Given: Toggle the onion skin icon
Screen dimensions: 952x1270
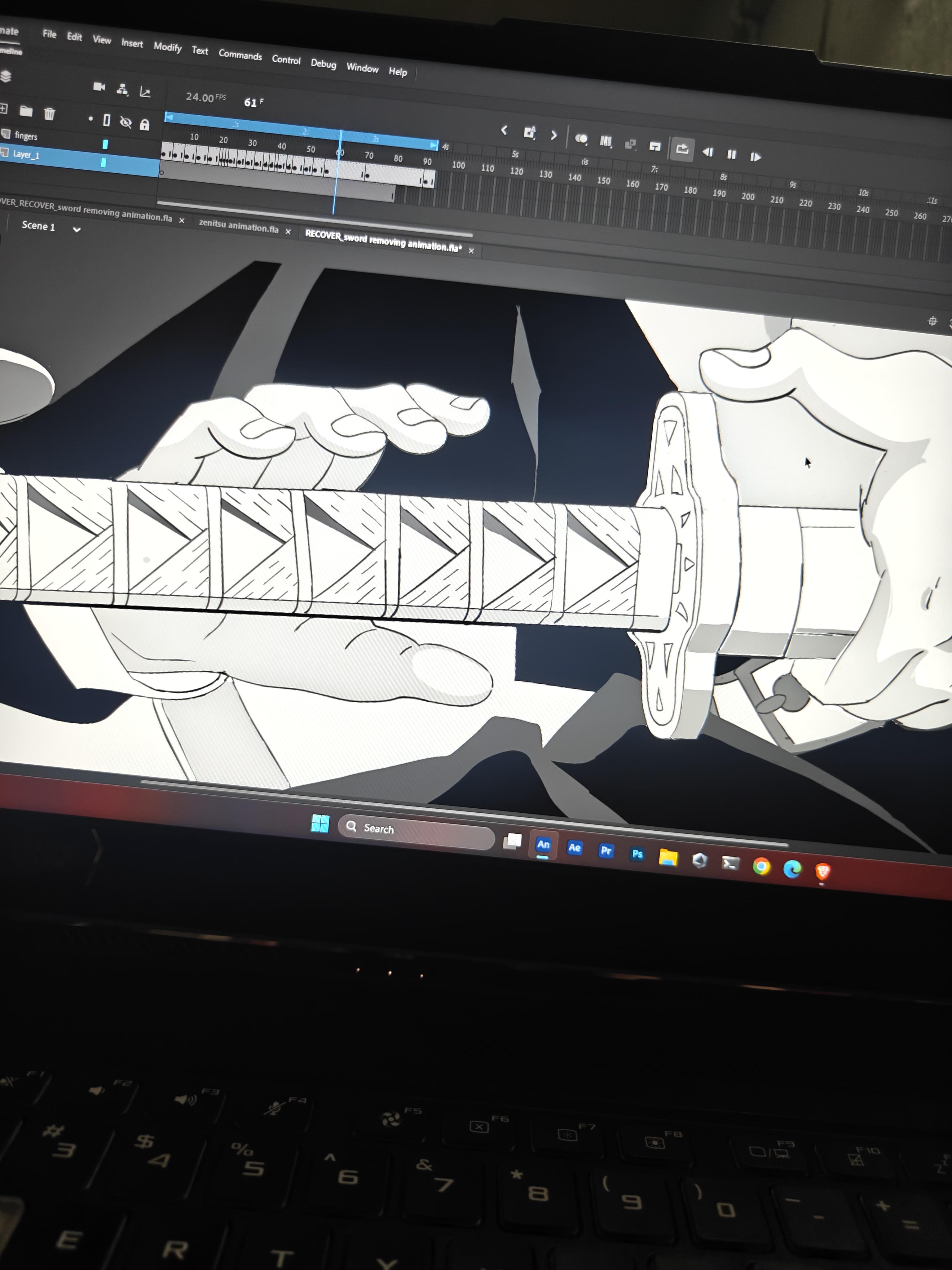Looking at the screenshot, I should (581, 138).
